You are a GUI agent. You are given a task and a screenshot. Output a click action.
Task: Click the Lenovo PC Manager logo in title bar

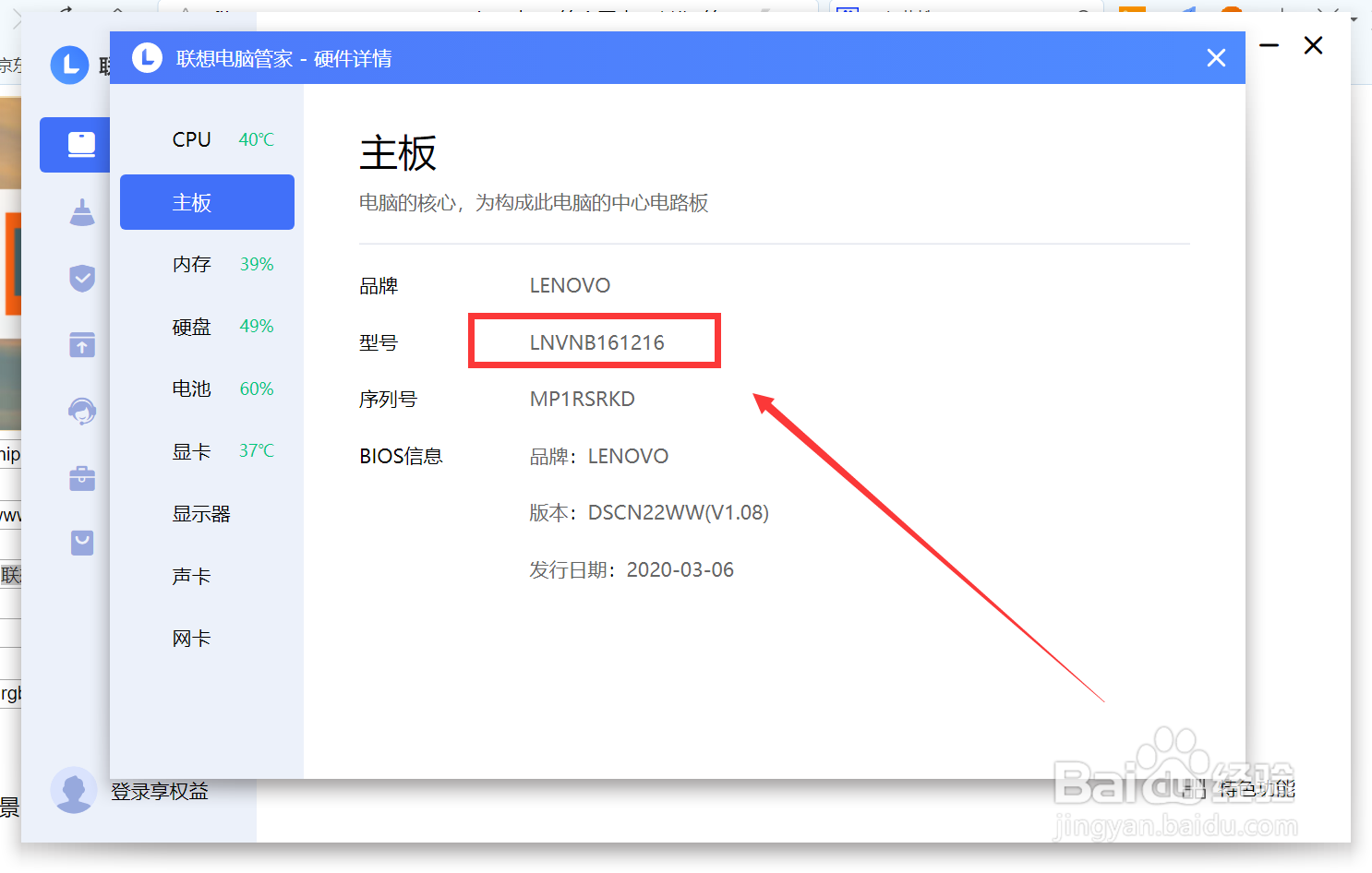click(147, 57)
